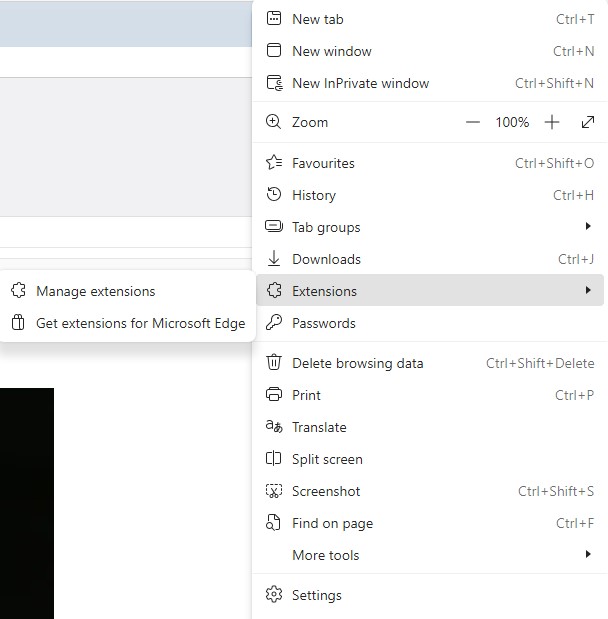This screenshot has height=619, width=608.
Task: Click the Screenshot menu item
Action: click(x=326, y=491)
